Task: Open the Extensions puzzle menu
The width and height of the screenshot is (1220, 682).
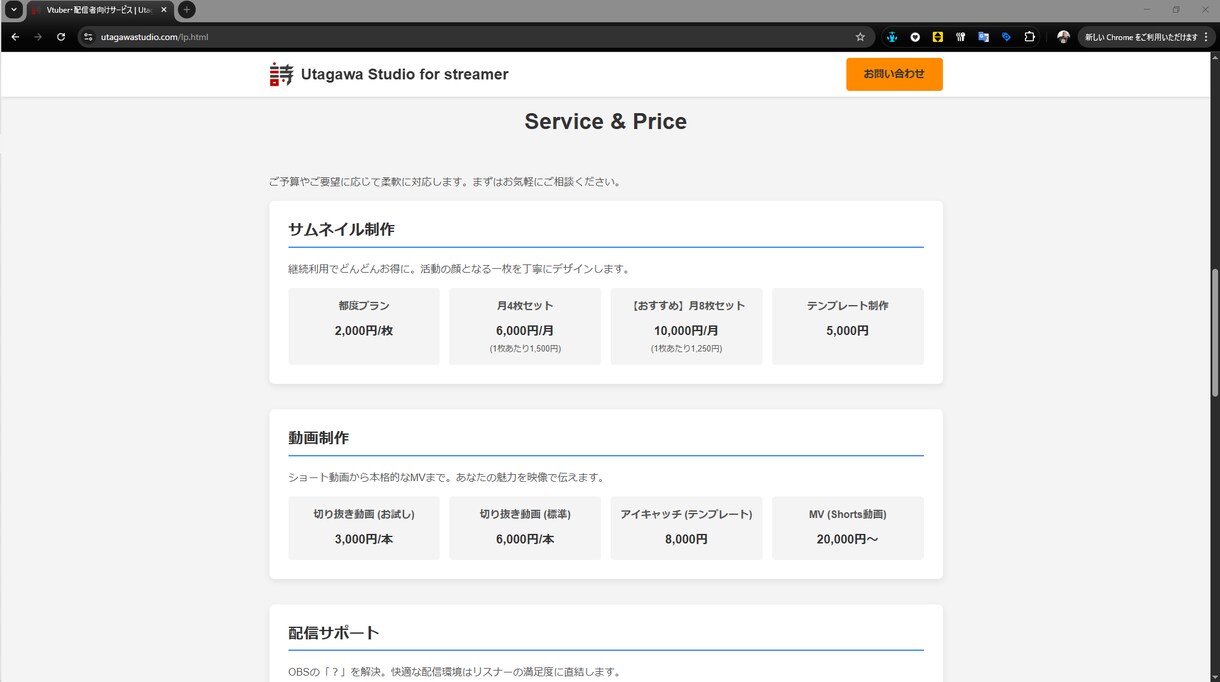Action: tap(1030, 37)
